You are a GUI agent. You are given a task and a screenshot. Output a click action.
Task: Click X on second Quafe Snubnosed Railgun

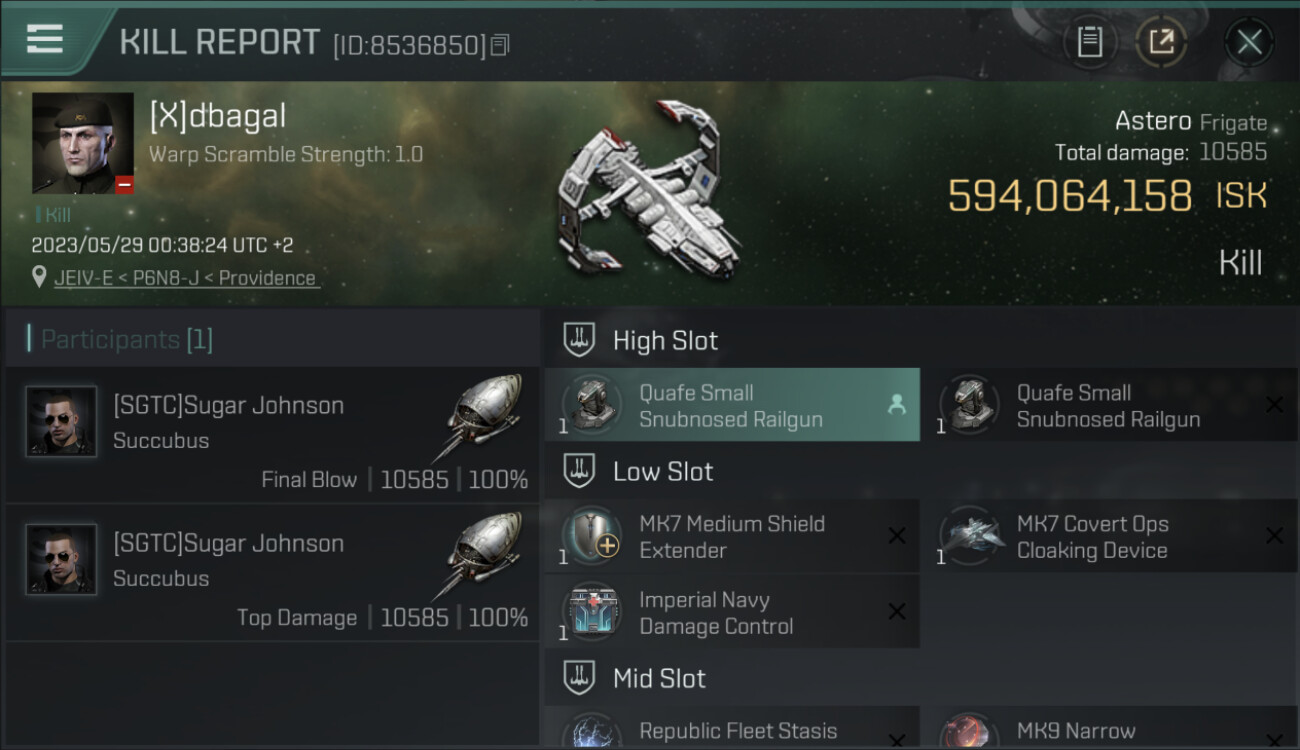pos(1274,405)
